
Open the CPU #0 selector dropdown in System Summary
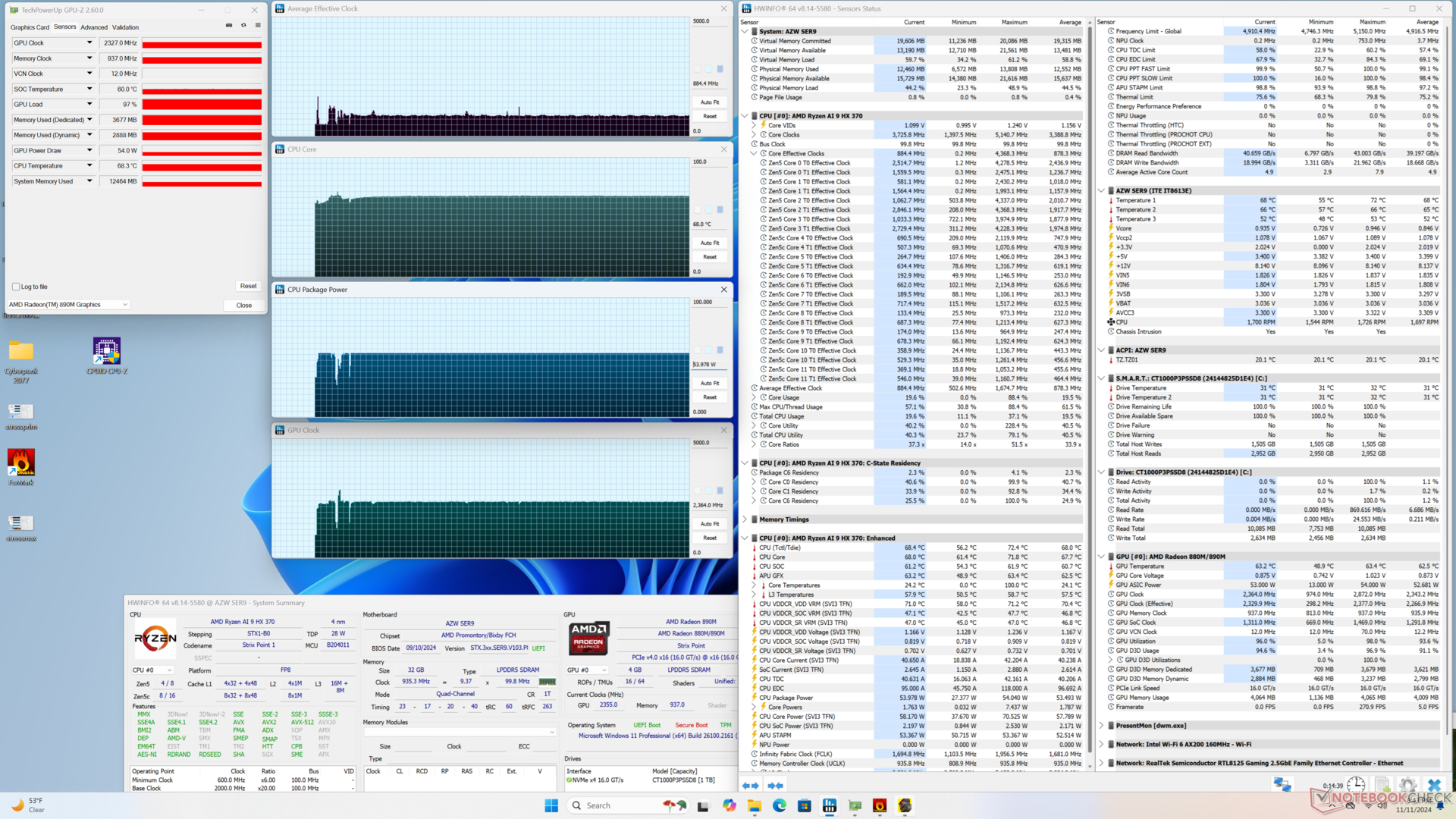[152, 670]
